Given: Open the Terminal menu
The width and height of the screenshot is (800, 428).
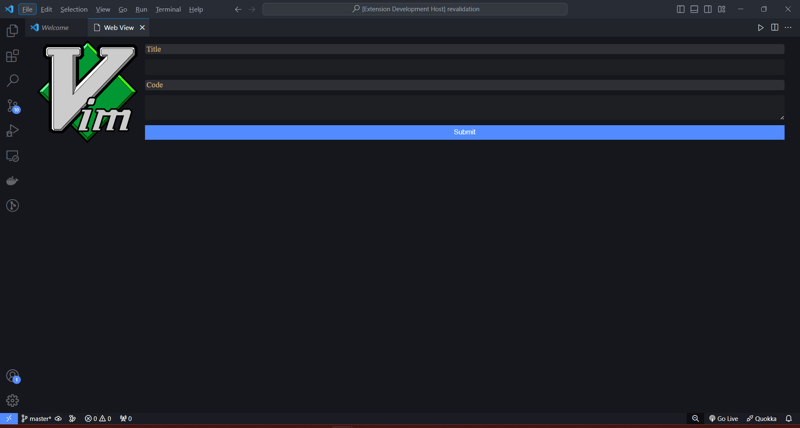Looking at the screenshot, I should [x=168, y=9].
